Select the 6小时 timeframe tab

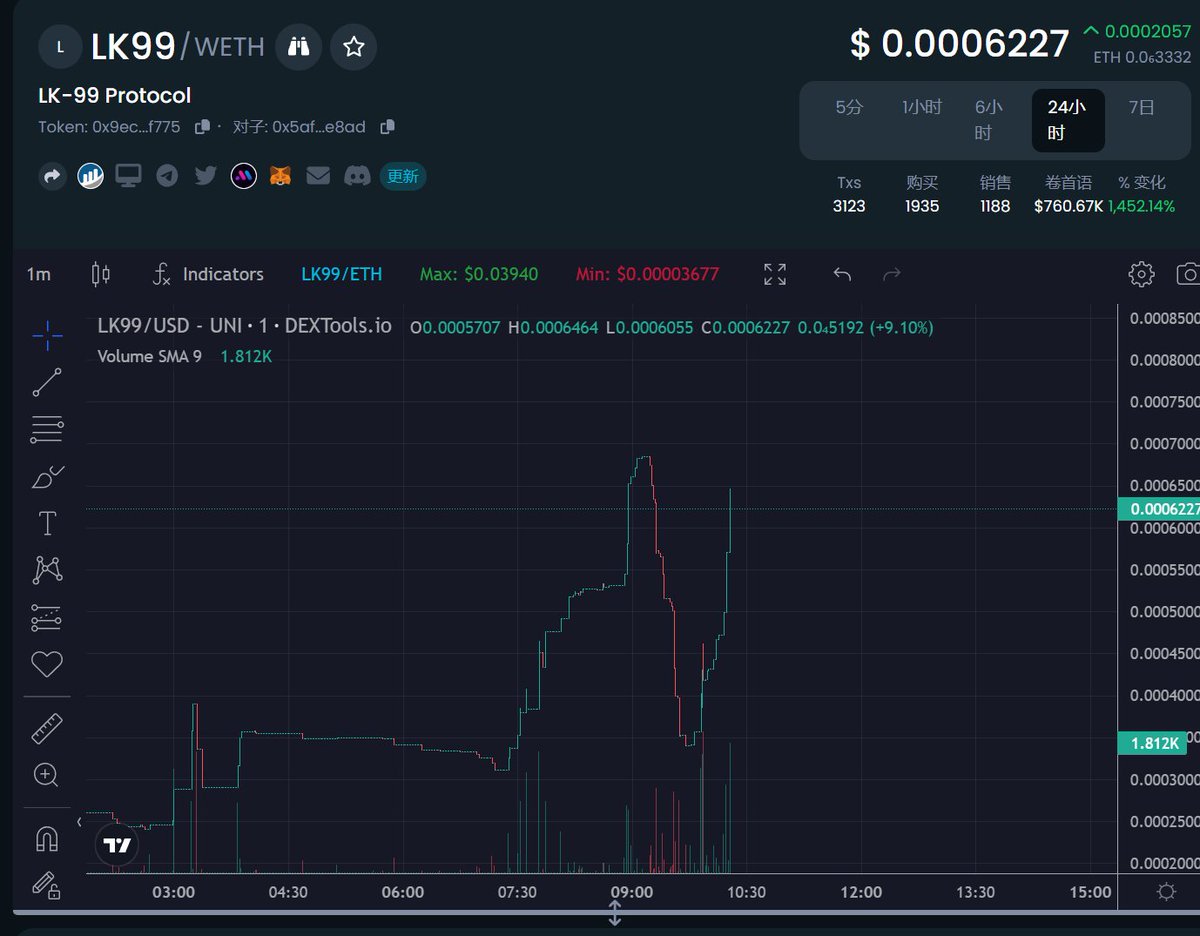point(988,120)
